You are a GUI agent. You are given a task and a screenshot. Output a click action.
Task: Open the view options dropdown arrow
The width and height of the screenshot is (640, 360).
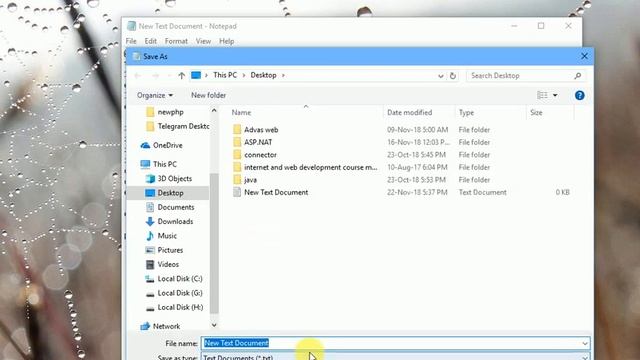point(555,96)
